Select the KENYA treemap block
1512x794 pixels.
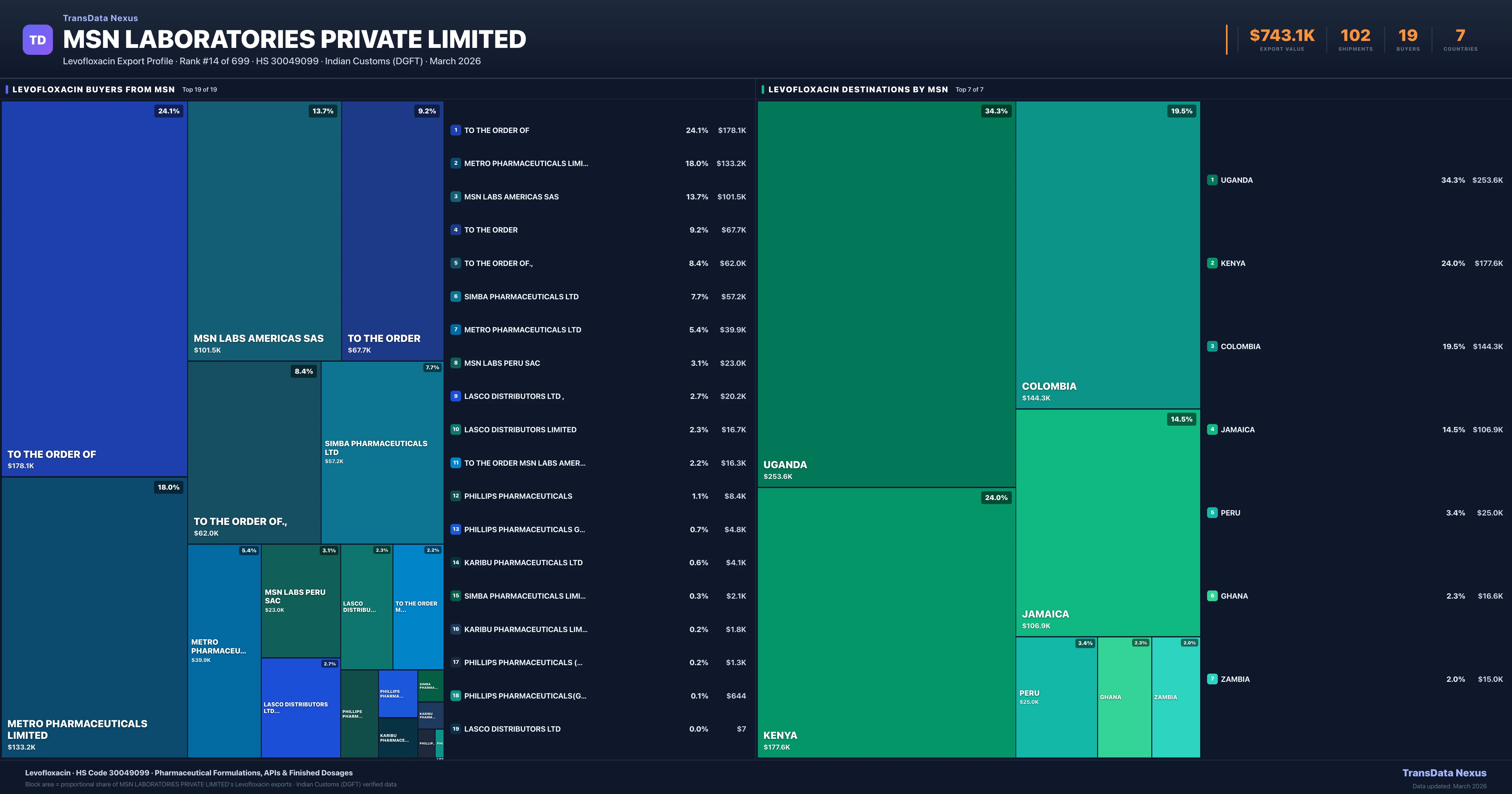tap(886, 623)
